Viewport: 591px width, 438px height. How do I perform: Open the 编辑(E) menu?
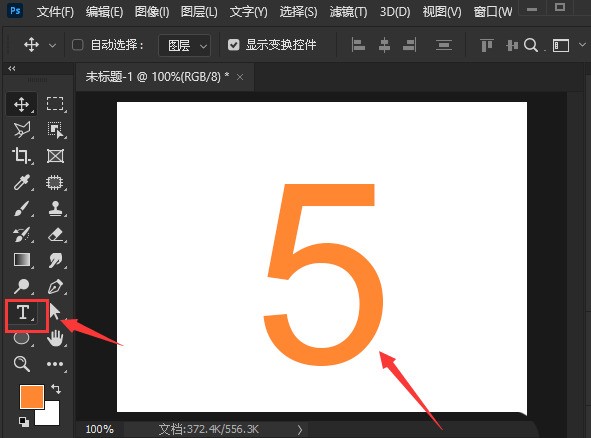point(104,12)
